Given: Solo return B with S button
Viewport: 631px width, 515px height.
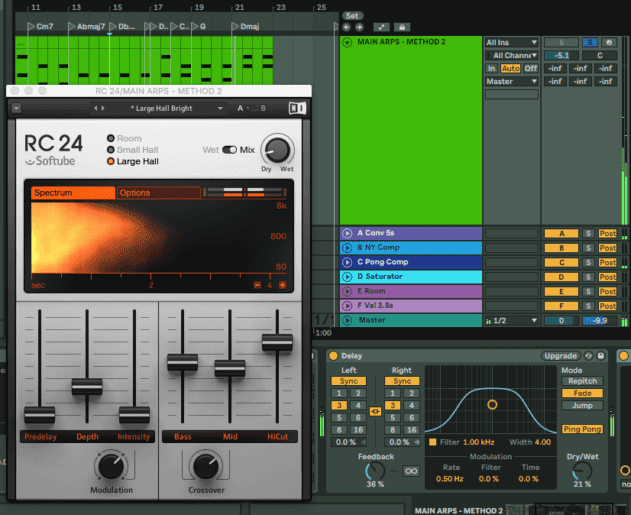Looking at the screenshot, I should [588, 248].
